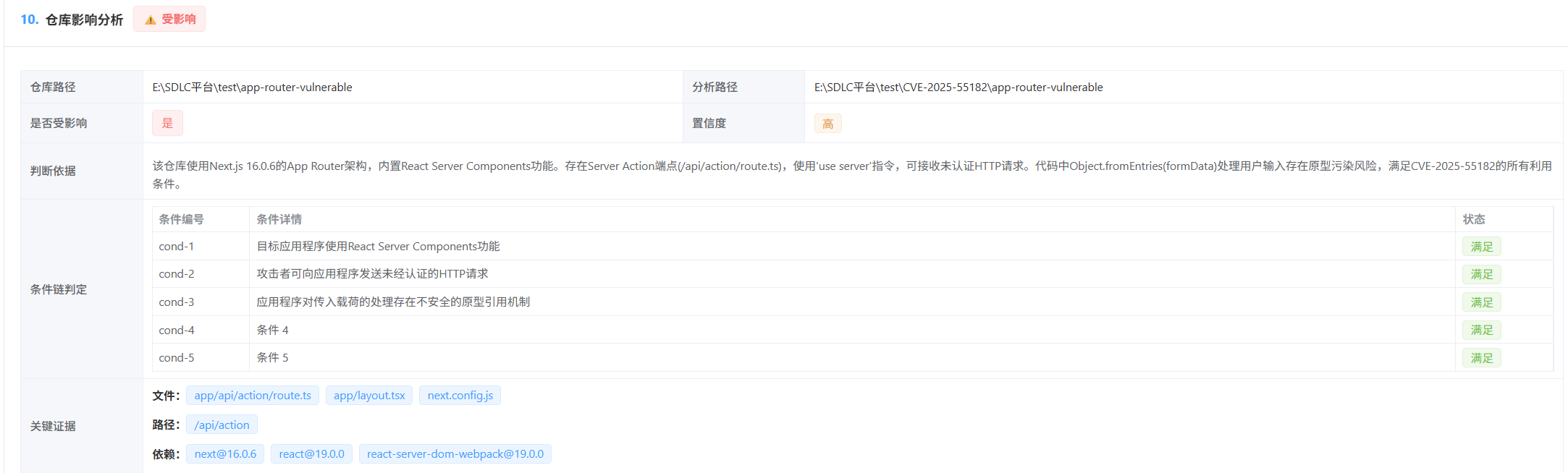Click the 满足 status for cond-5

pos(1481,358)
